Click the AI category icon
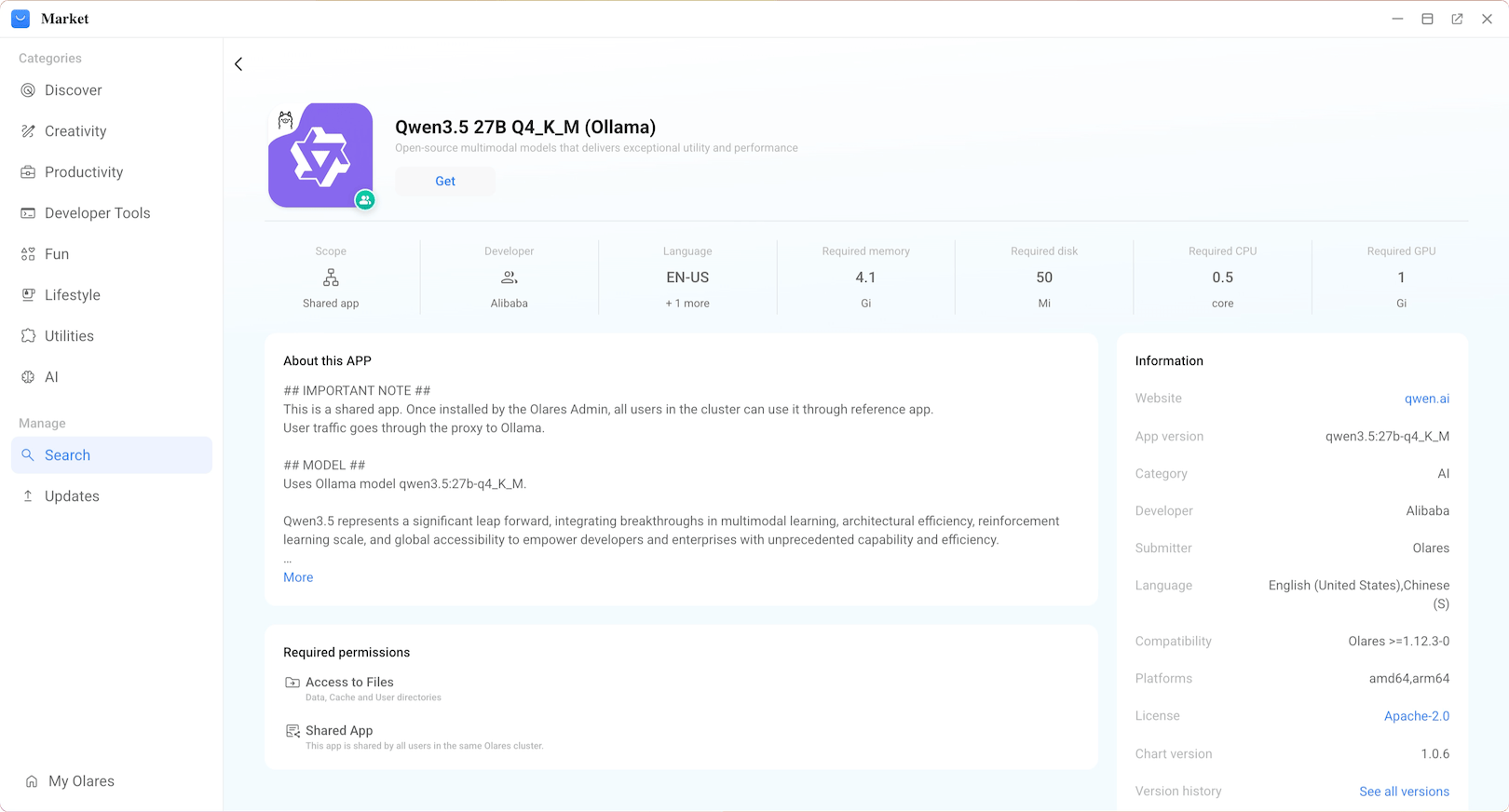 click(28, 377)
